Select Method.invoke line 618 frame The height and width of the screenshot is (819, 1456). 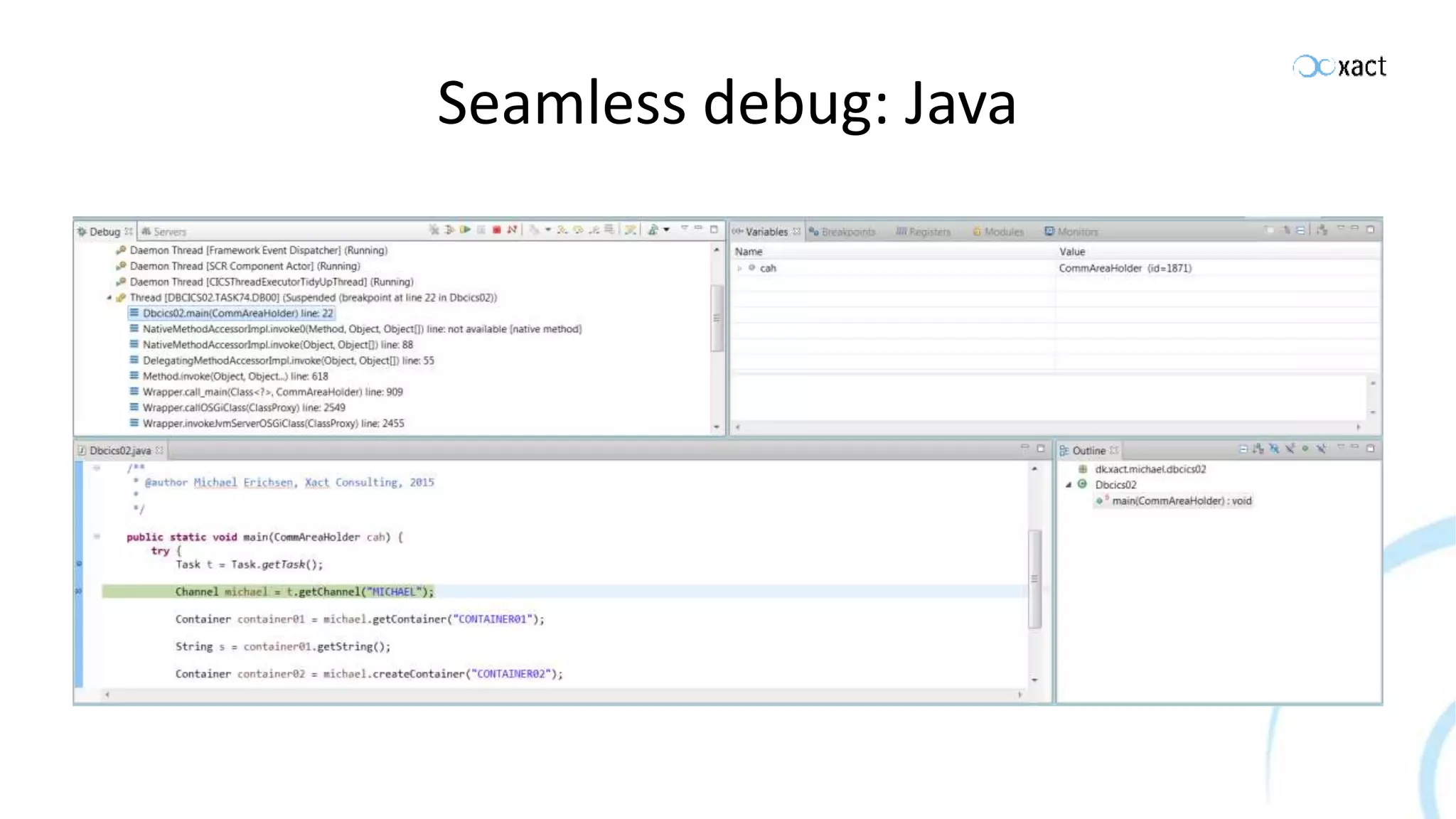tap(229, 376)
